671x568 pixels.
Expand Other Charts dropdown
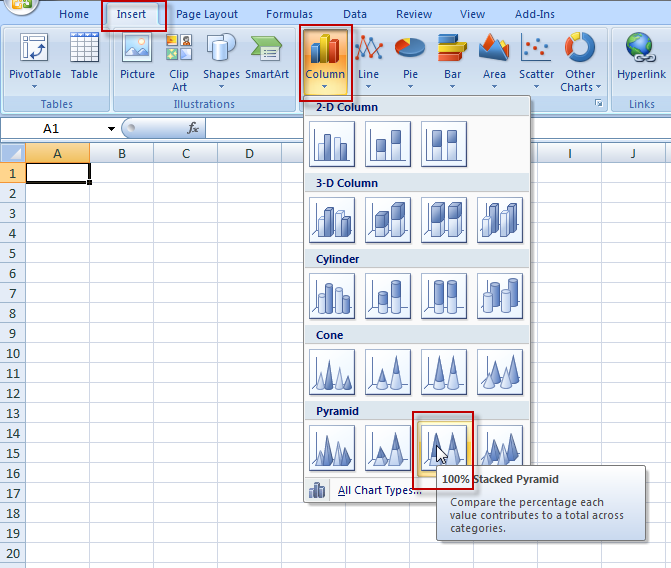coord(580,62)
